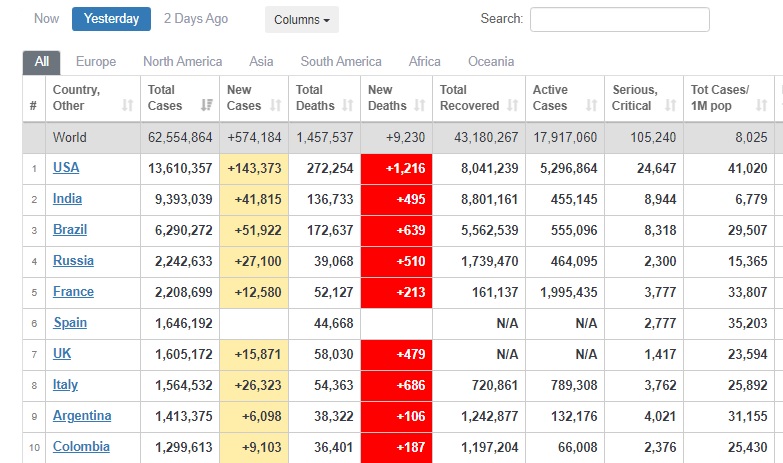
Task: Open the Columns dropdown
Action: [x=301, y=20]
